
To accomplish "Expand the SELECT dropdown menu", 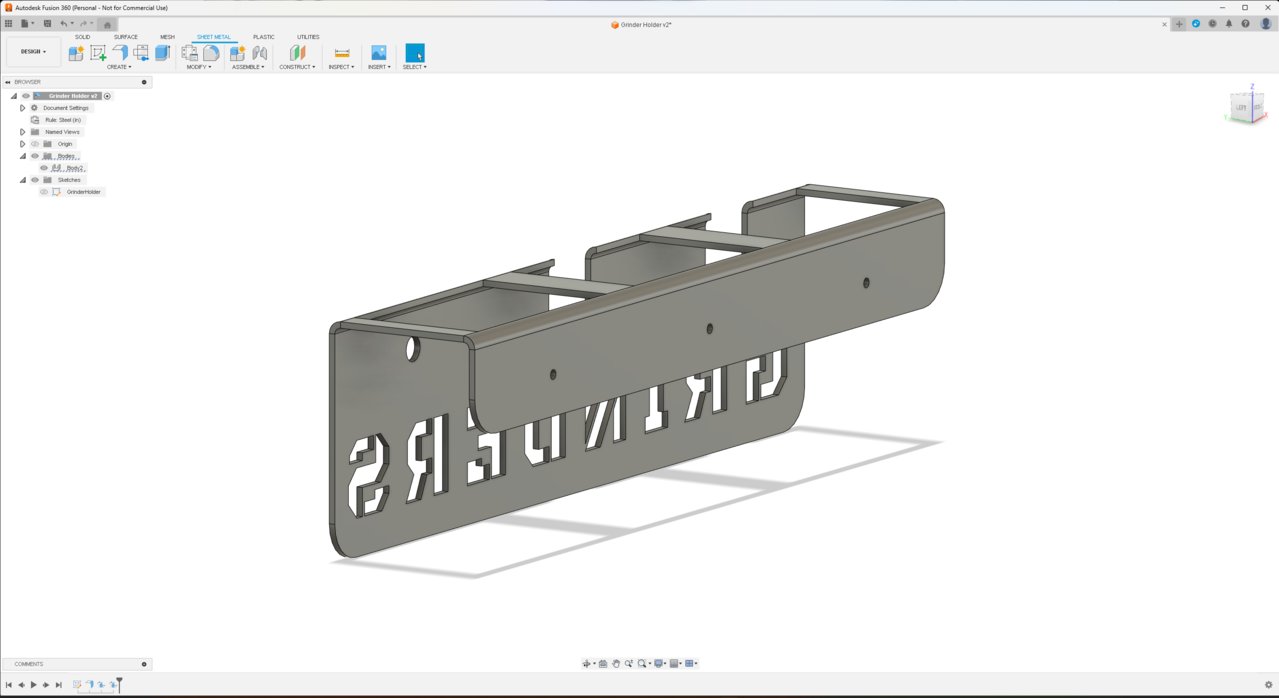I will [x=415, y=67].
